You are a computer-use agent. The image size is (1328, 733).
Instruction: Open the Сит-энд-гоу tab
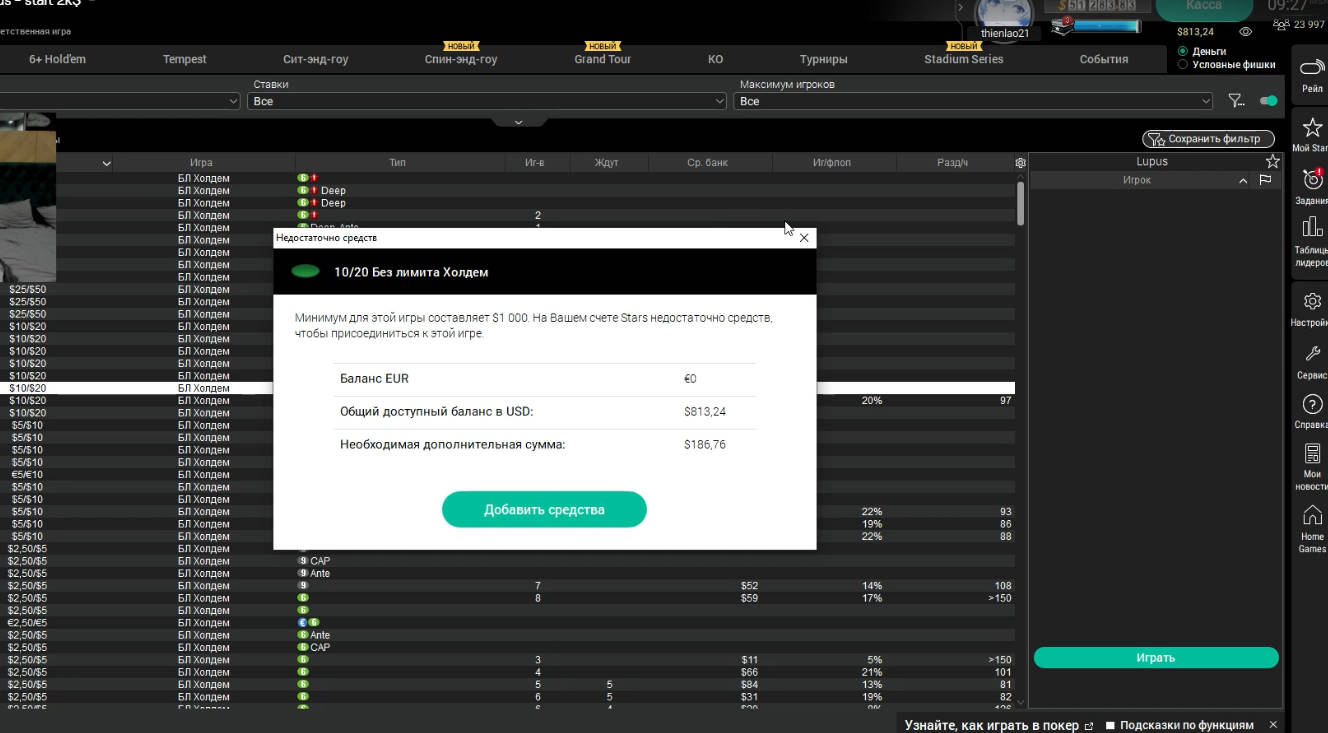click(316, 59)
